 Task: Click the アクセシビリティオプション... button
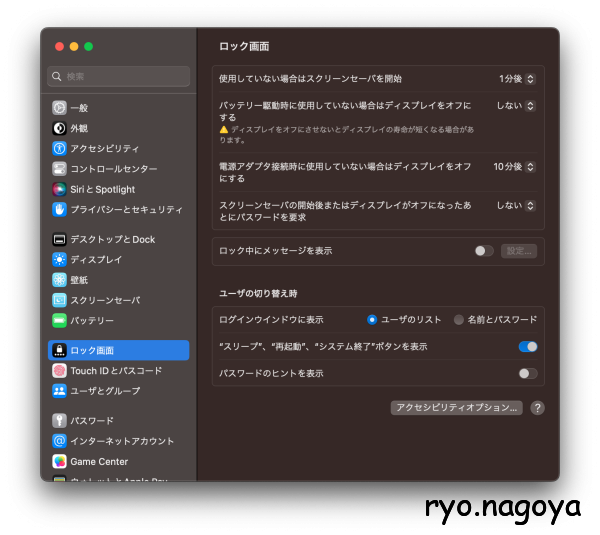click(x=456, y=408)
